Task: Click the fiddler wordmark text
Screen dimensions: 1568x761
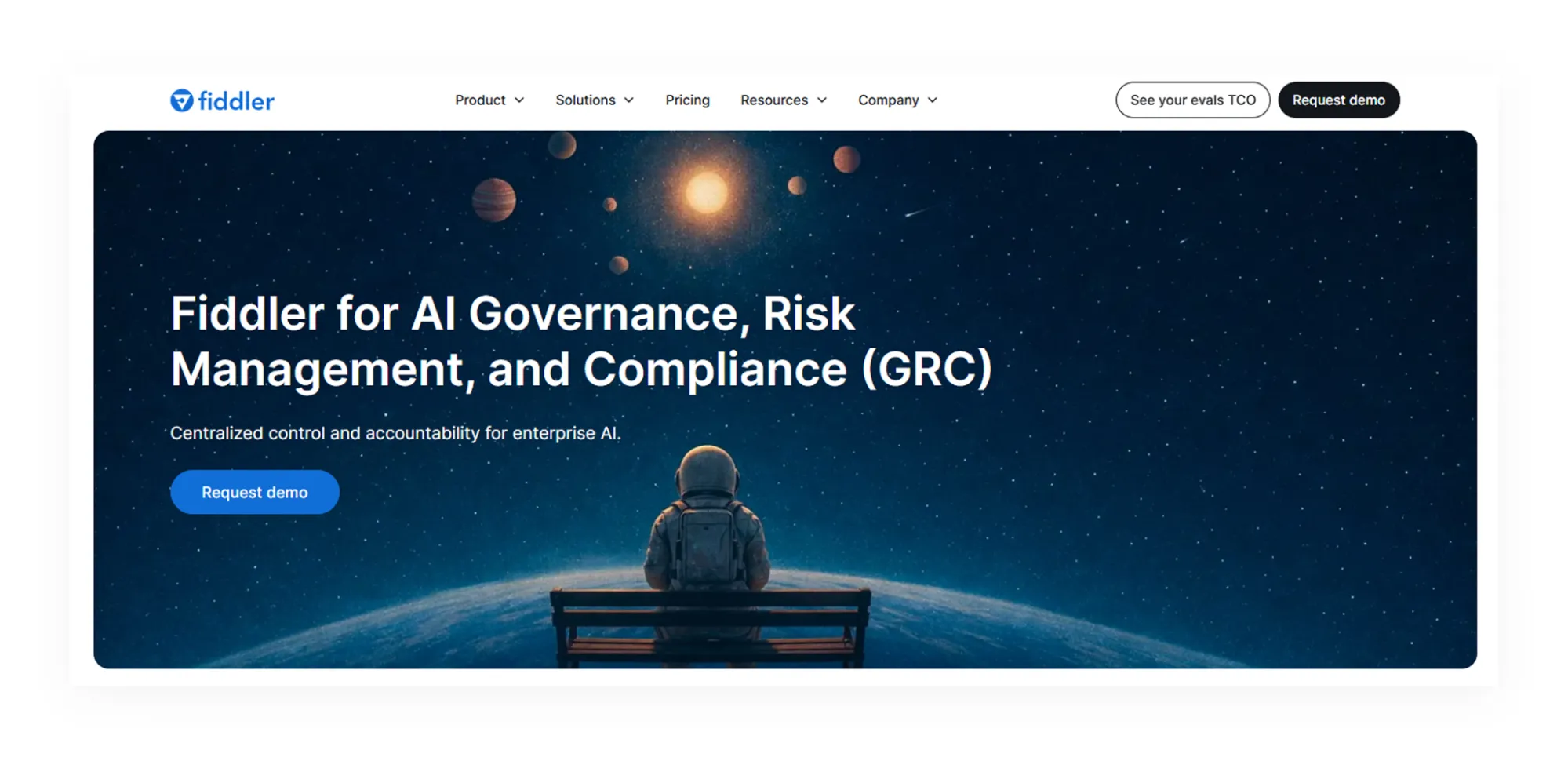Action: [x=236, y=101]
